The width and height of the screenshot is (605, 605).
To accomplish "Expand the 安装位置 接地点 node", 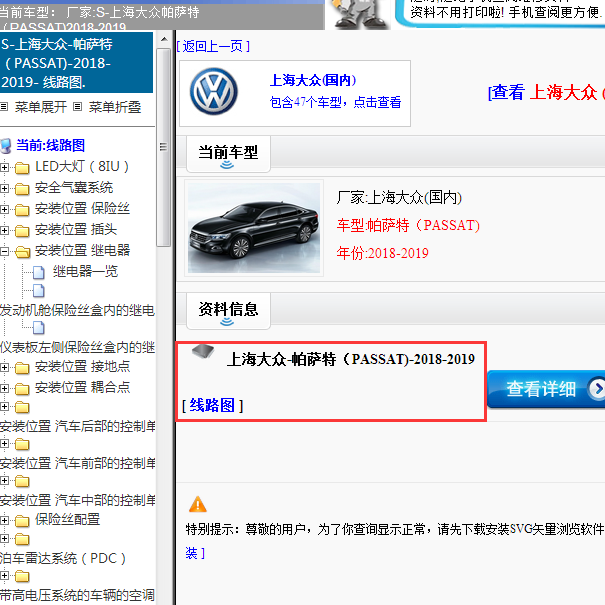I will point(4,367).
